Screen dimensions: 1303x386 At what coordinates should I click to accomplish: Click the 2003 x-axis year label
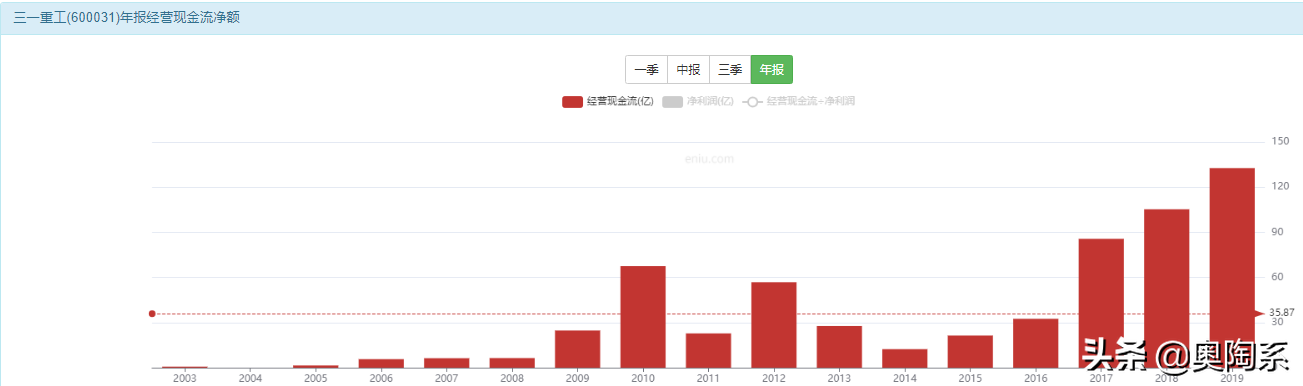point(185,379)
